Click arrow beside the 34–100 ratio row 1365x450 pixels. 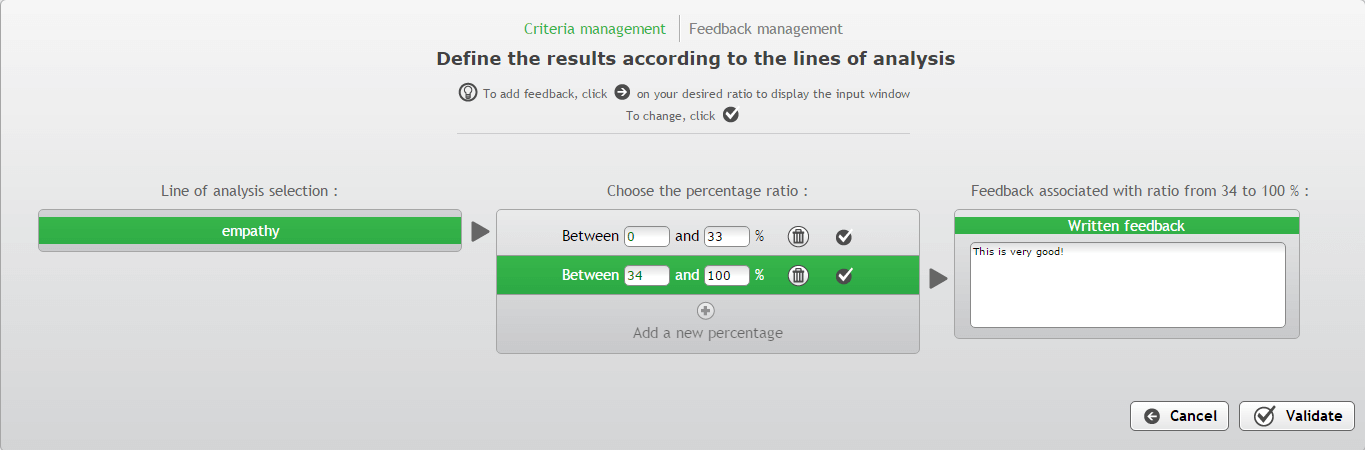[938, 278]
